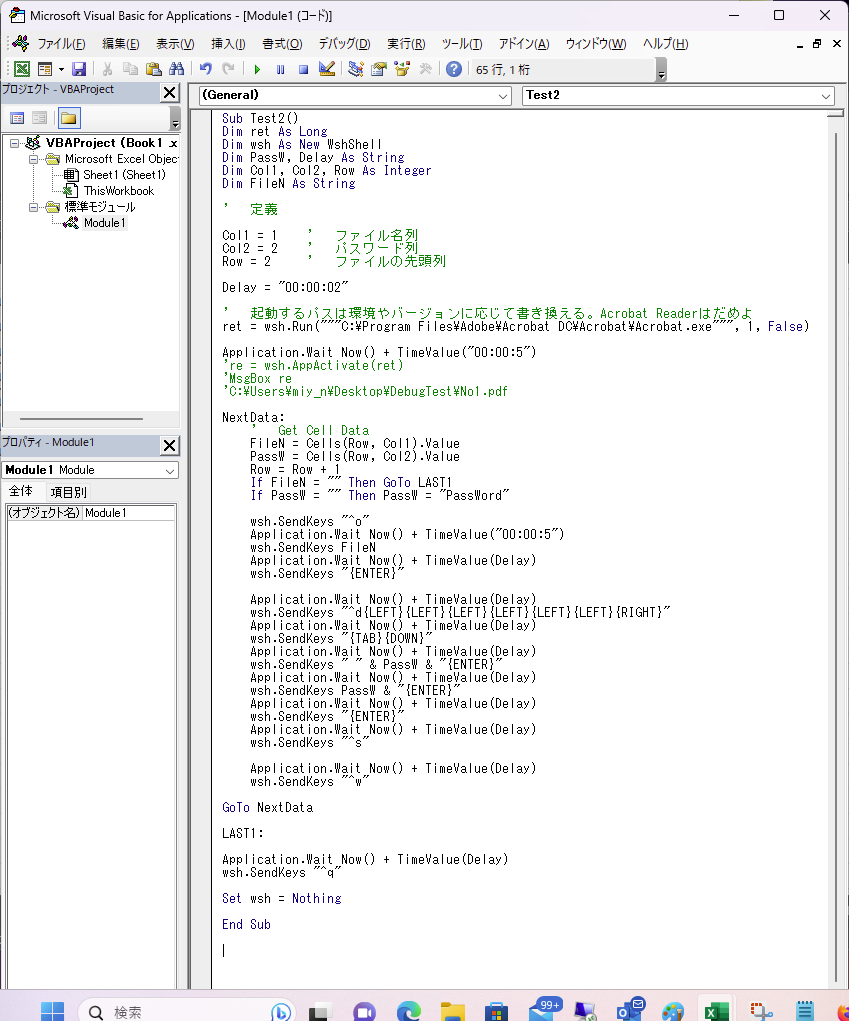Collapse the 標準モジュール folder node
849x1021 pixels.
click(34, 207)
